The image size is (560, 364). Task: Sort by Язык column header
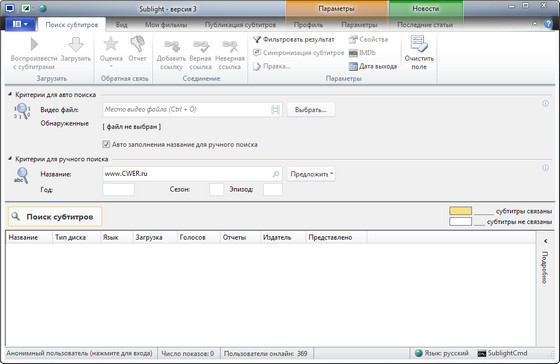tap(116, 238)
